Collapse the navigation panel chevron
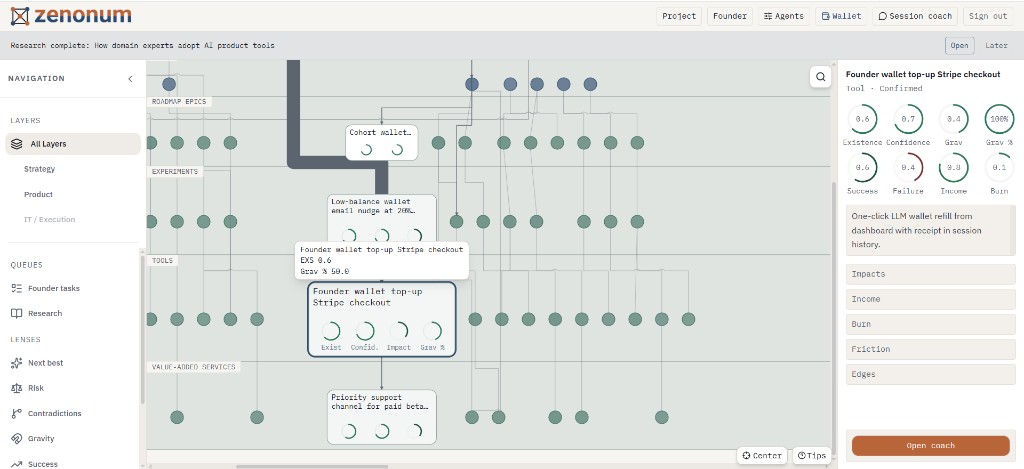The height and width of the screenshot is (469, 1024). coord(130,78)
